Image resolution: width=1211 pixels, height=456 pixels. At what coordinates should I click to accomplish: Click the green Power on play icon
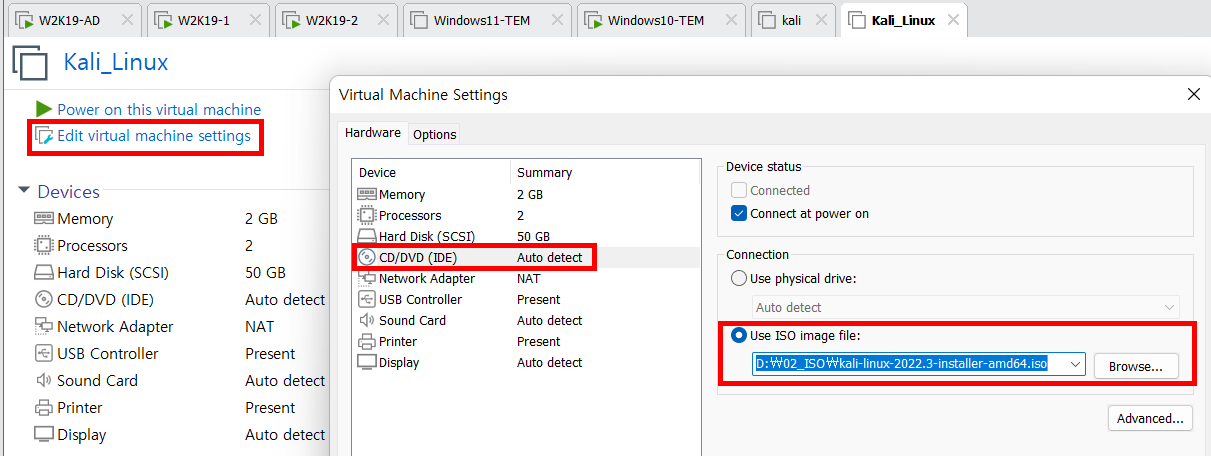click(44, 109)
